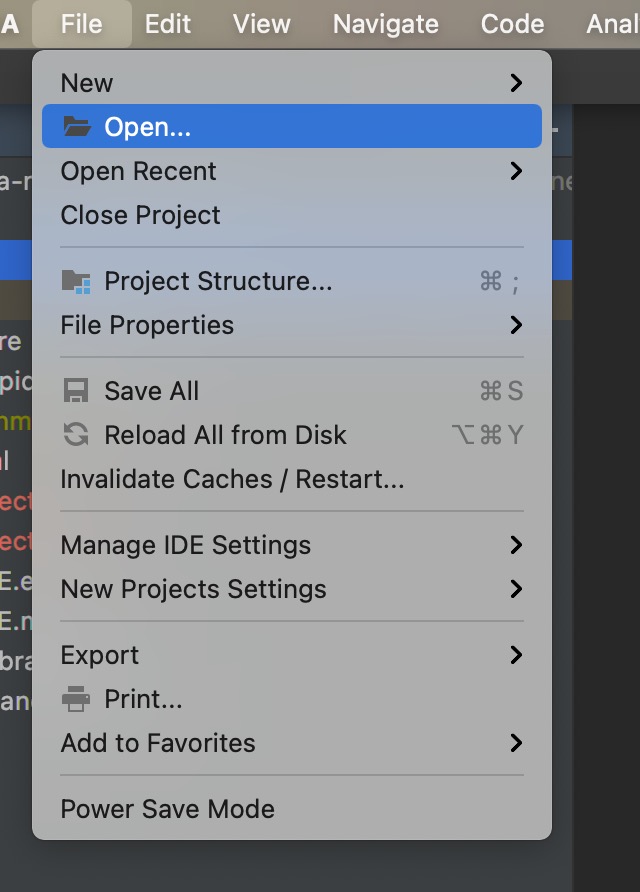640x892 pixels.
Task: Close the File menu via its title
Action: click(x=82, y=24)
